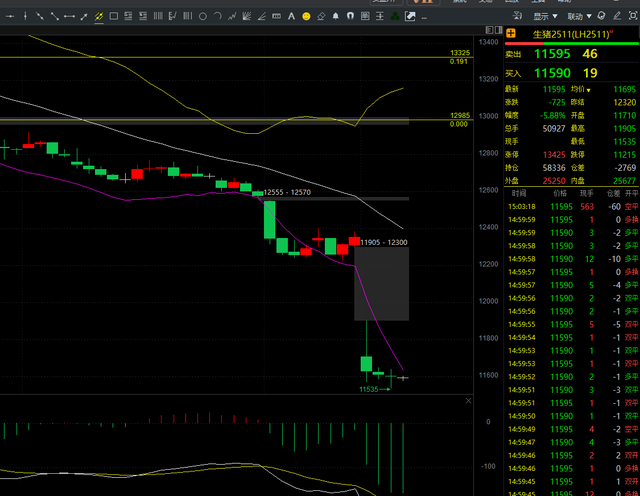Click the 生猪2511(LH2511) contract title
Image resolution: width=640 pixels, height=496 pixels.
point(573,34)
